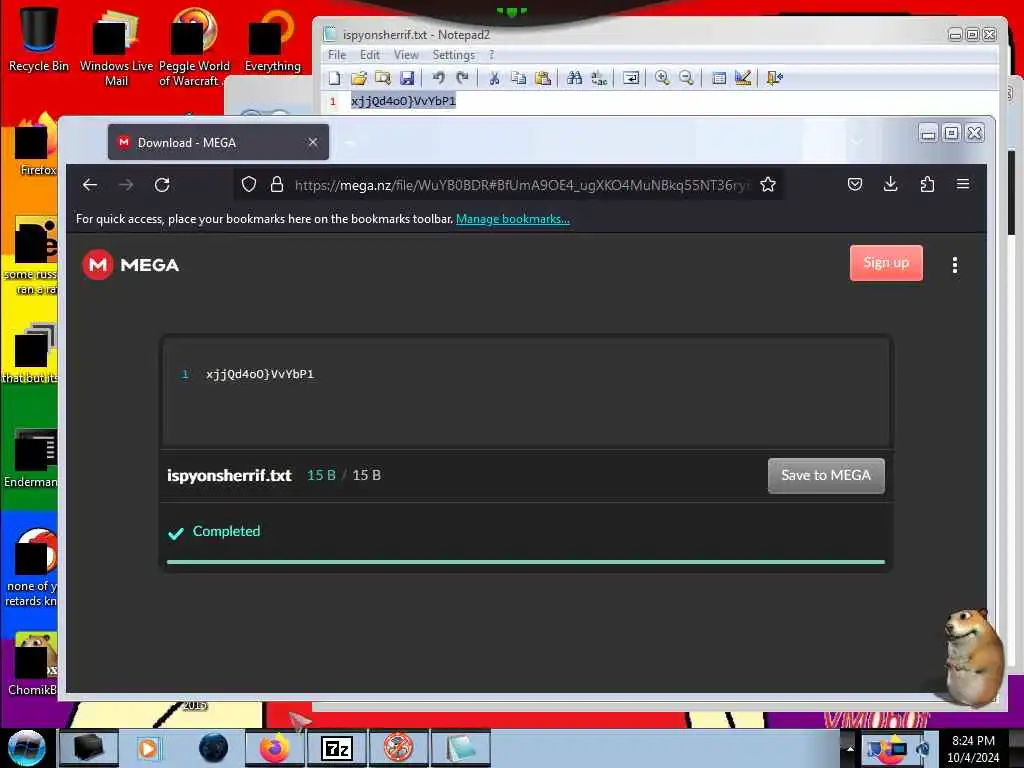Open the Firefox tracking protection shield

249,185
